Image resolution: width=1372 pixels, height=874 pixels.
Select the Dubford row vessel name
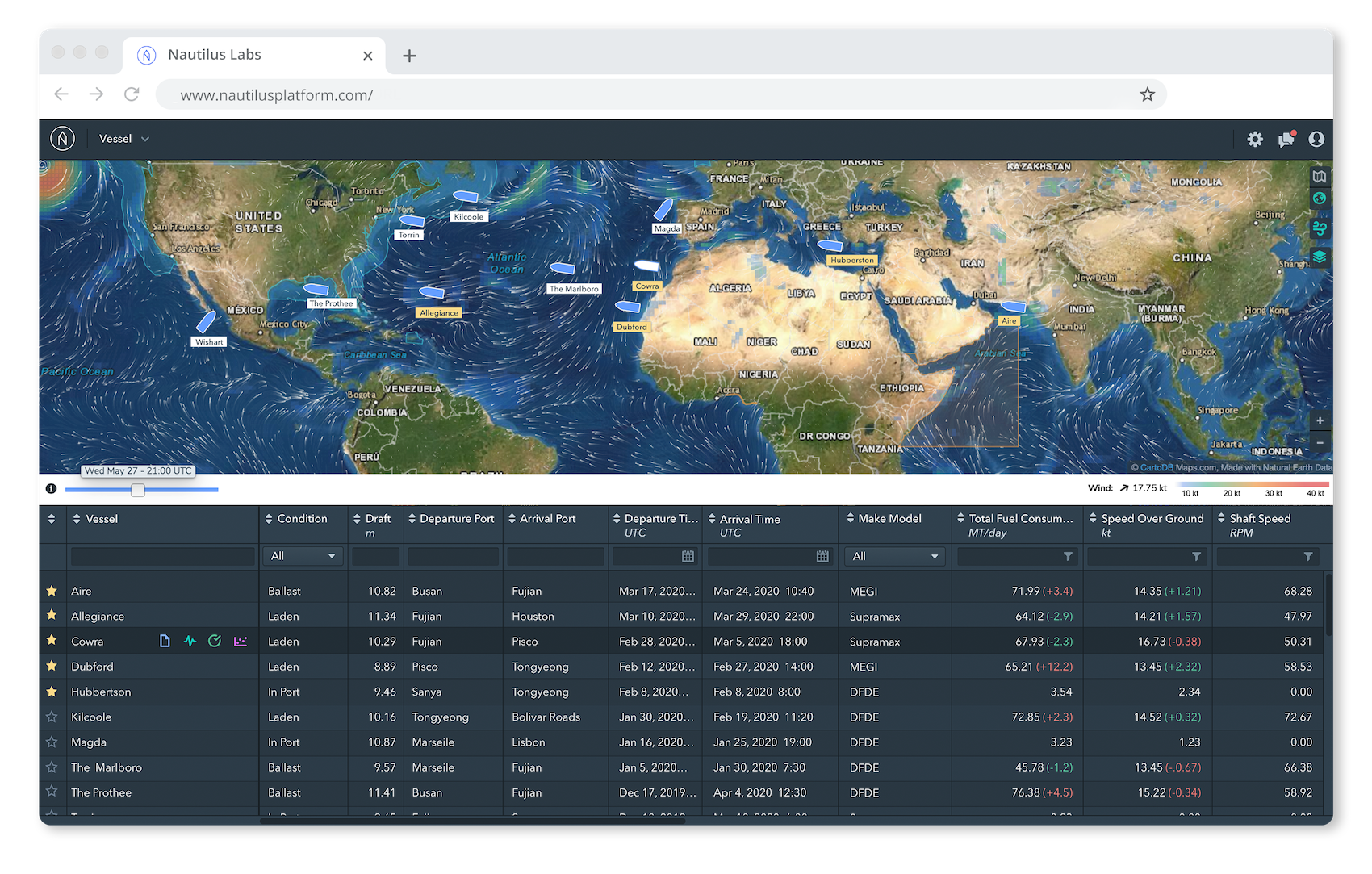pos(92,667)
